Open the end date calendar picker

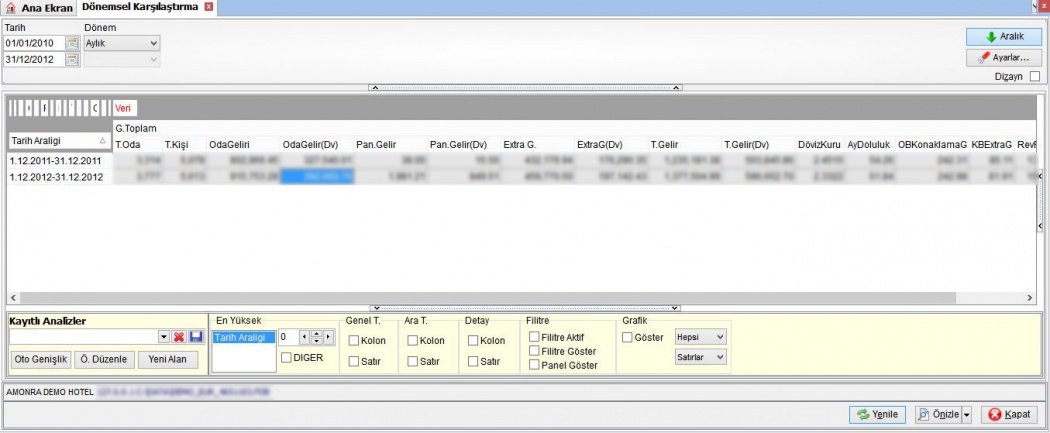coord(72,60)
